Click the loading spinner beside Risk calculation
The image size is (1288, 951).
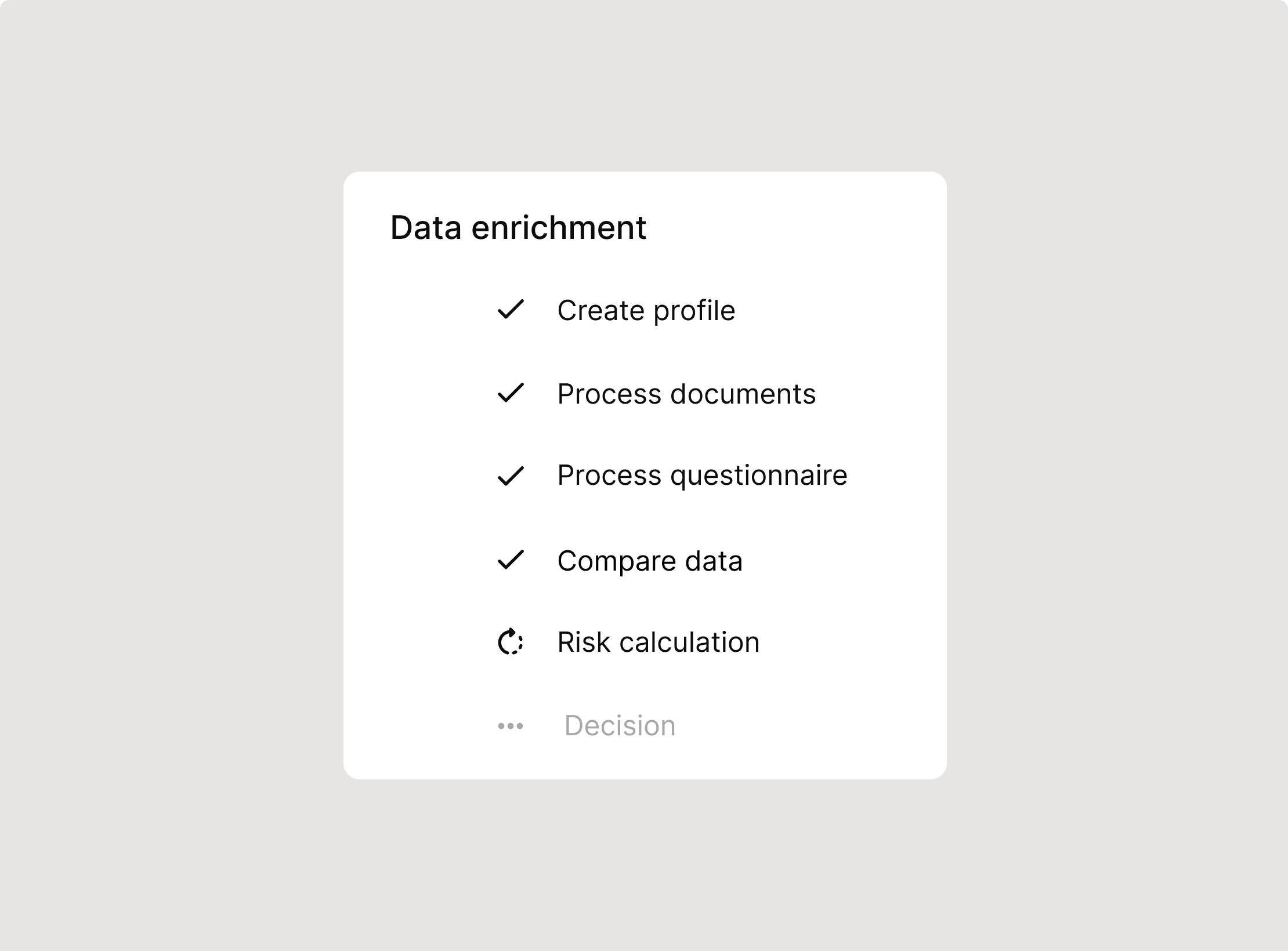point(511,641)
